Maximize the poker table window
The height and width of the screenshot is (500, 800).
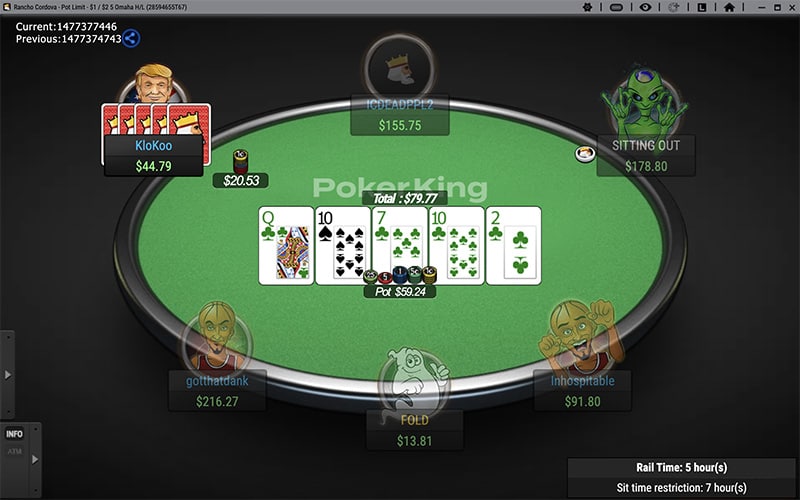coord(777,7)
